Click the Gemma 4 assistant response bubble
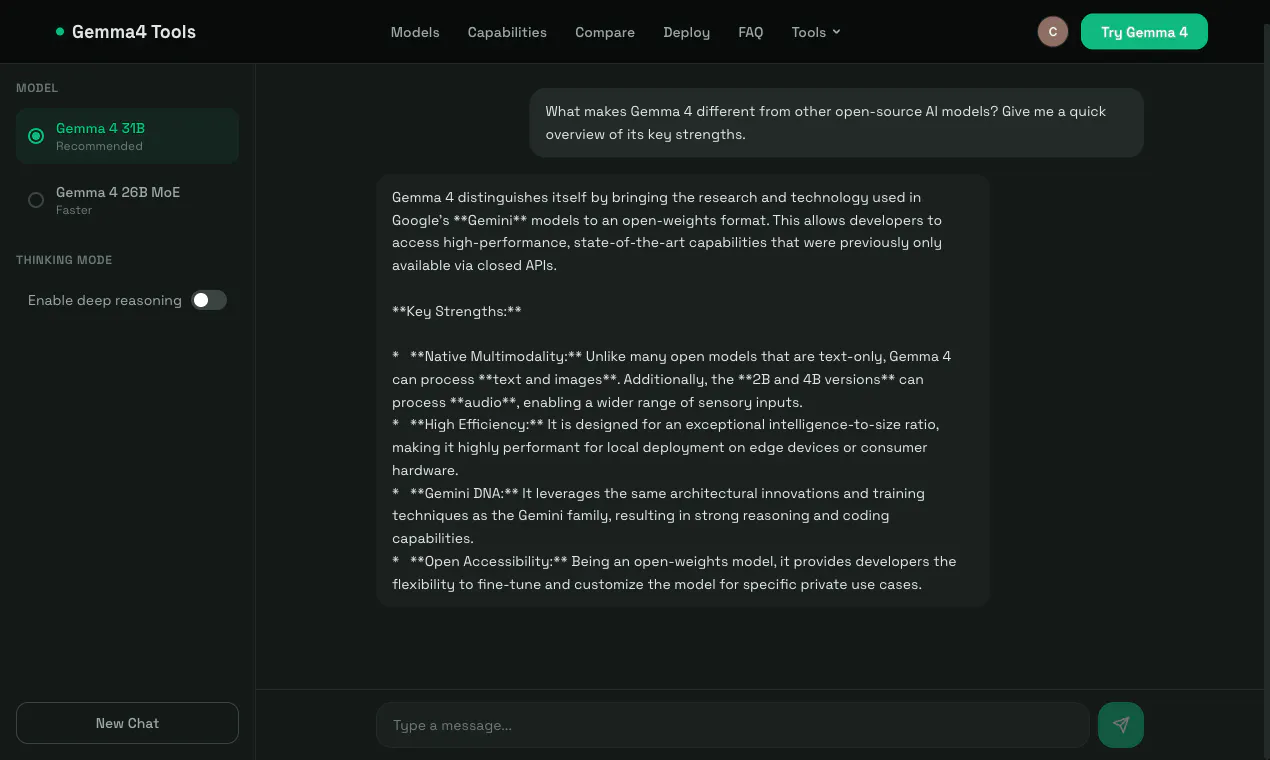 point(682,390)
